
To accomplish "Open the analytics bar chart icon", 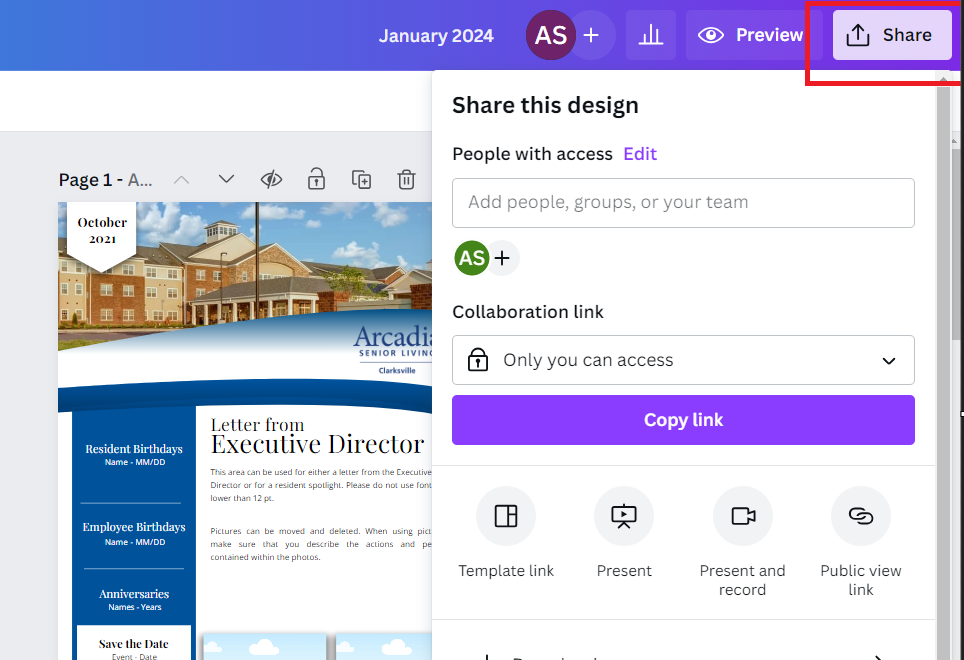I will [x=650, y=35].
